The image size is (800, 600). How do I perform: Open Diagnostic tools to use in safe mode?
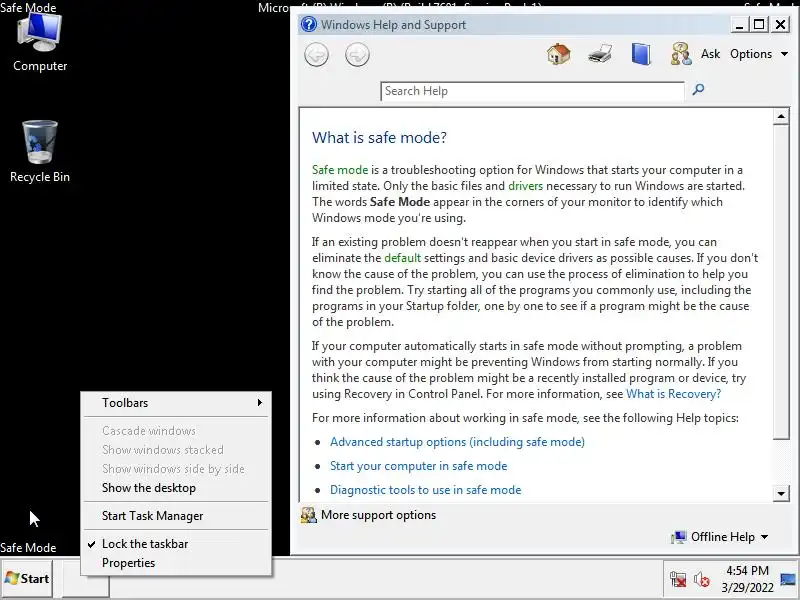tap(426, 490)
